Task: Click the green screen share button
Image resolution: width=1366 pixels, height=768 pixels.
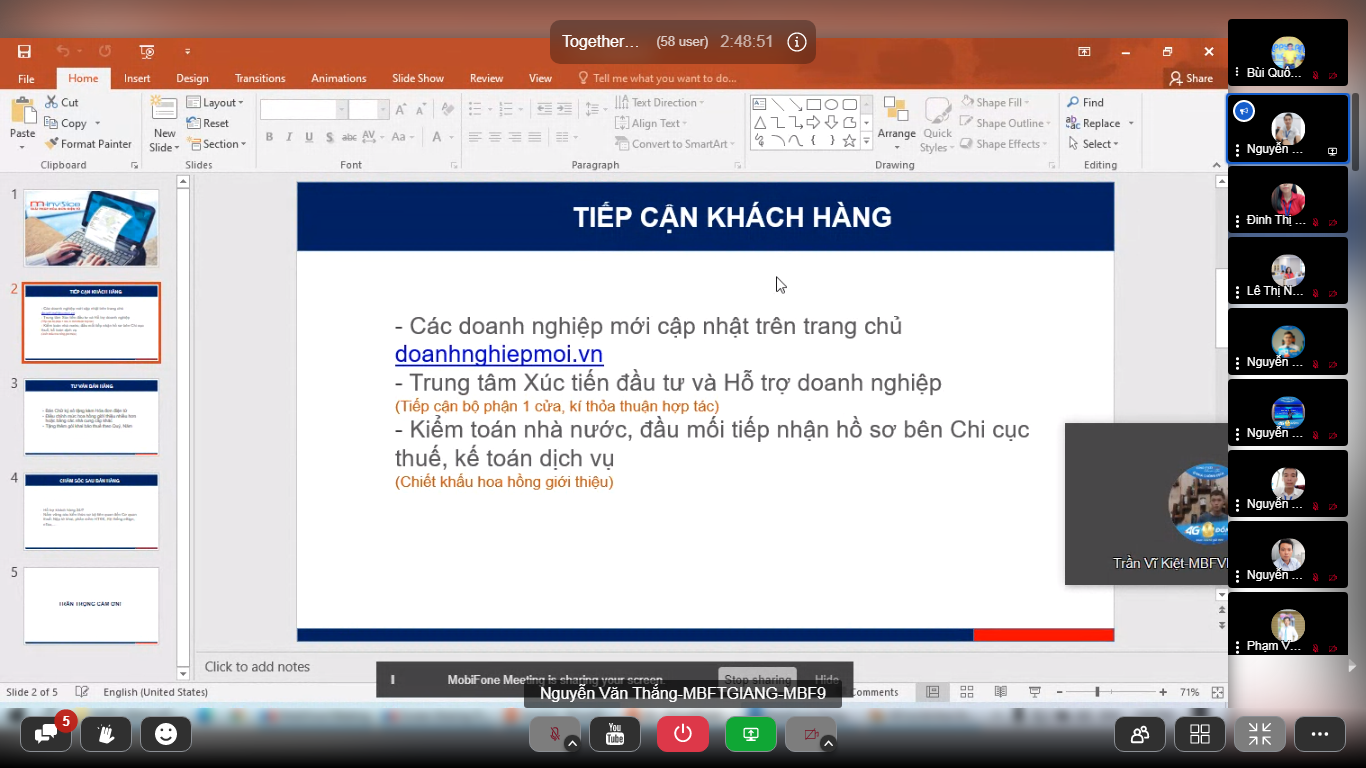Action: point(751,734)
